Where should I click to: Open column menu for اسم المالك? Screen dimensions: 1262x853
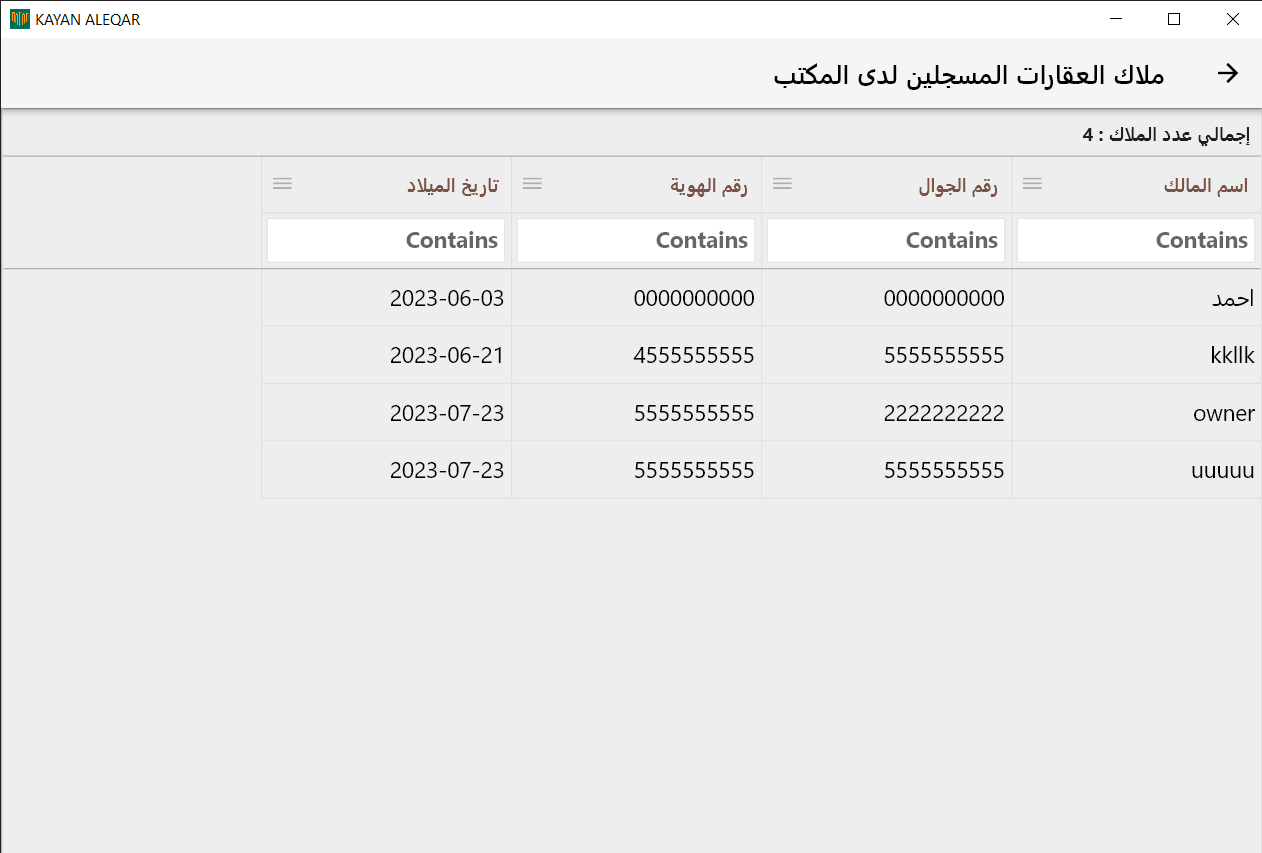click(1032, 183)
